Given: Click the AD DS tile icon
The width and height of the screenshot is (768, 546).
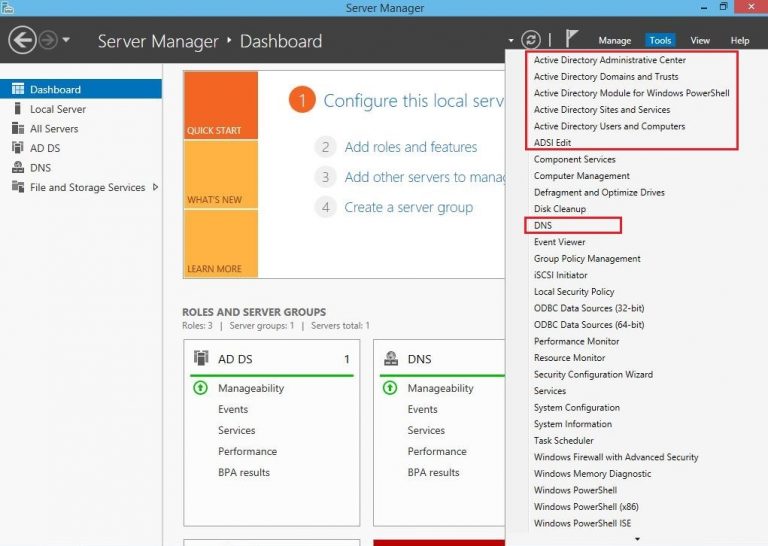Looking at the screenshot, I should [201, 358].
